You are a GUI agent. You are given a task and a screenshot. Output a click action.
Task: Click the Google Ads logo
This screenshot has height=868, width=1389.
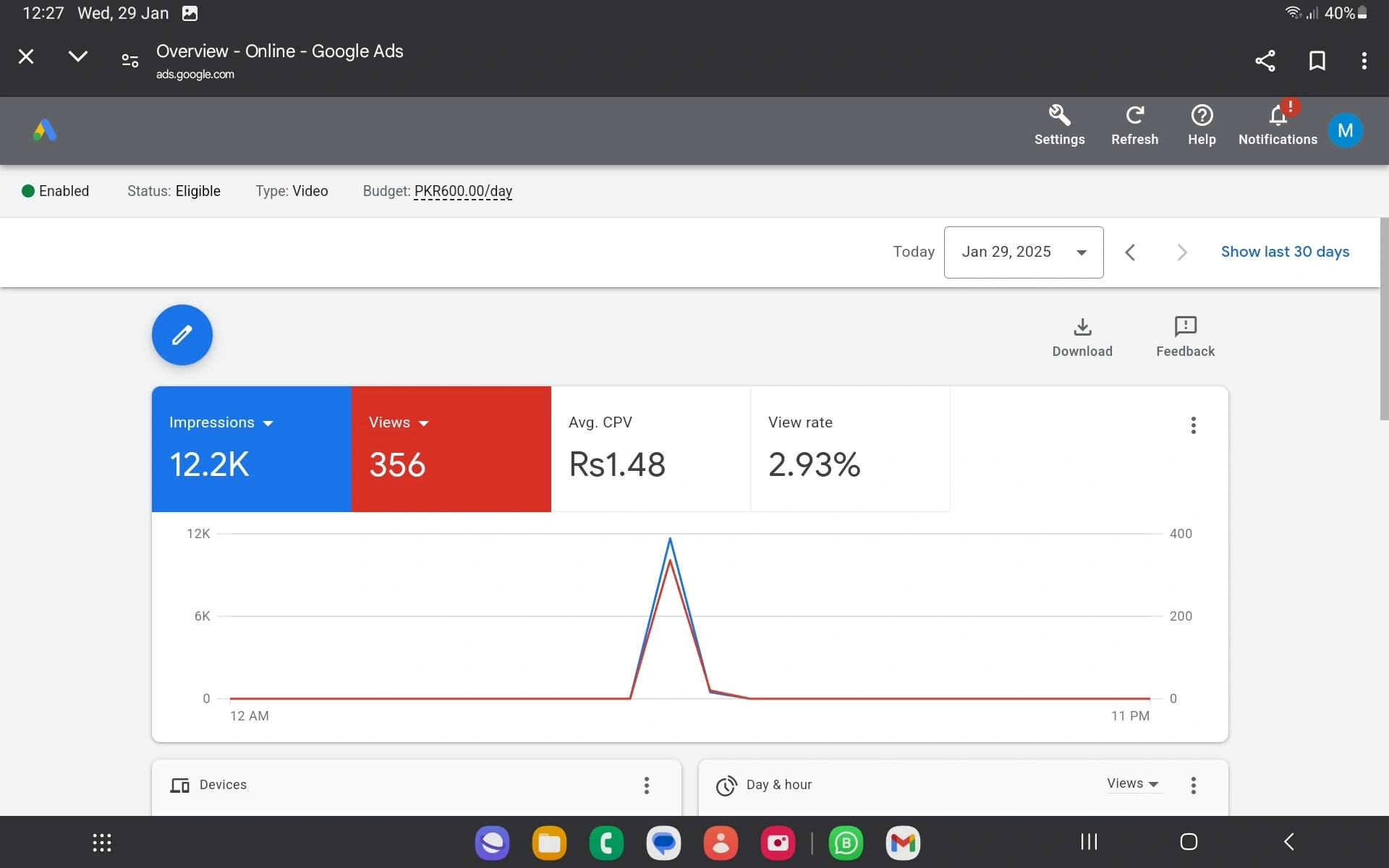45,131
